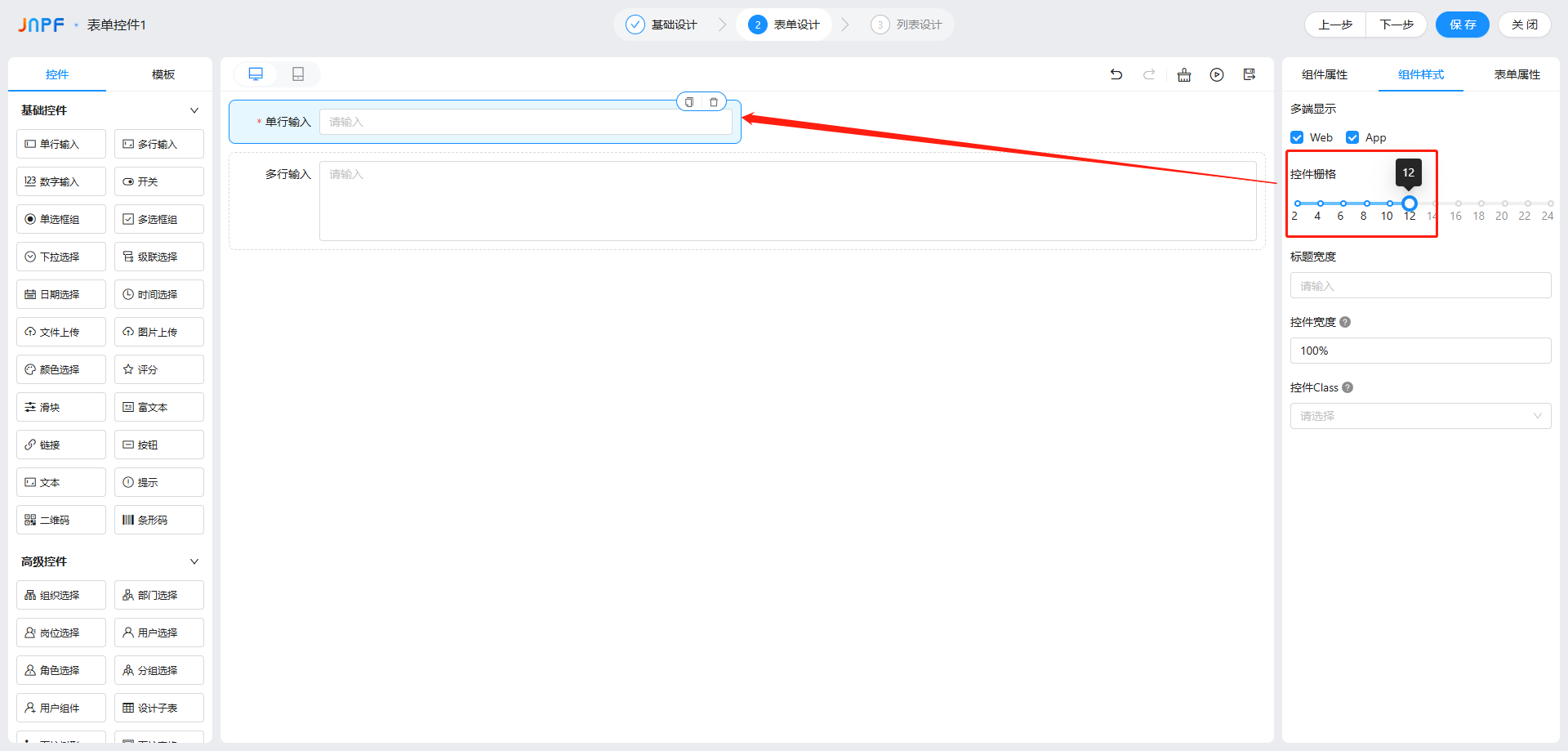Screen dimensions: 1568x751
Task: Click the 标题宽度 input field
Action: tap(1421, 285)
